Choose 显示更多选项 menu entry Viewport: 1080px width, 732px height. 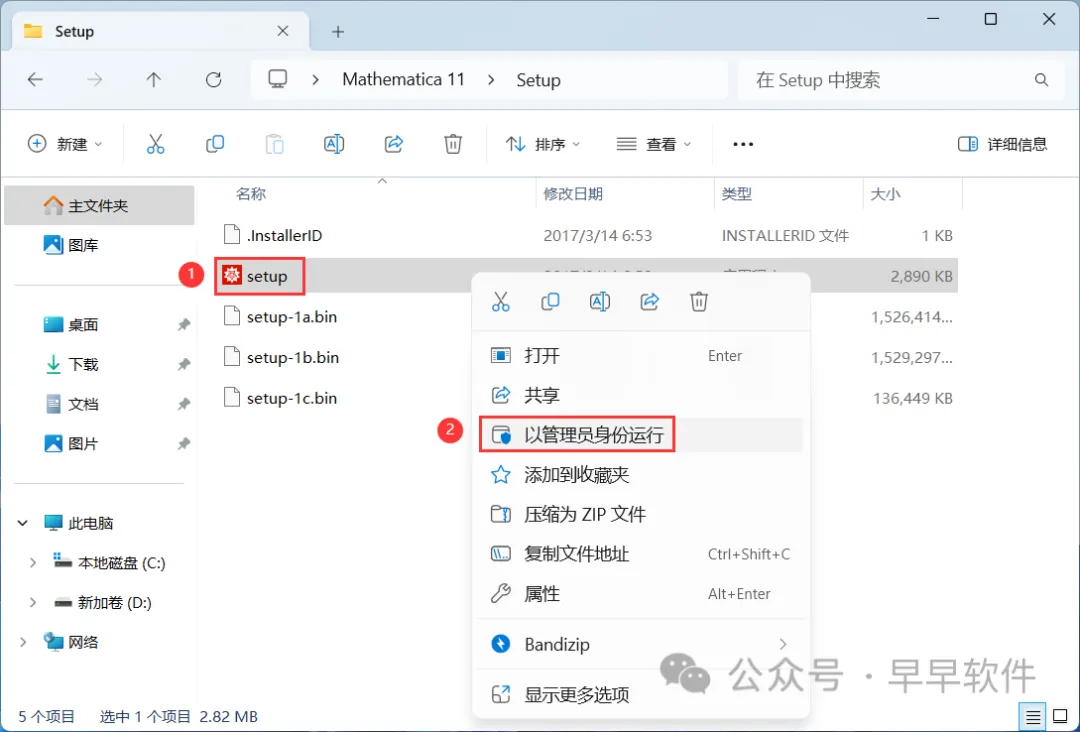tap(641, 695)
